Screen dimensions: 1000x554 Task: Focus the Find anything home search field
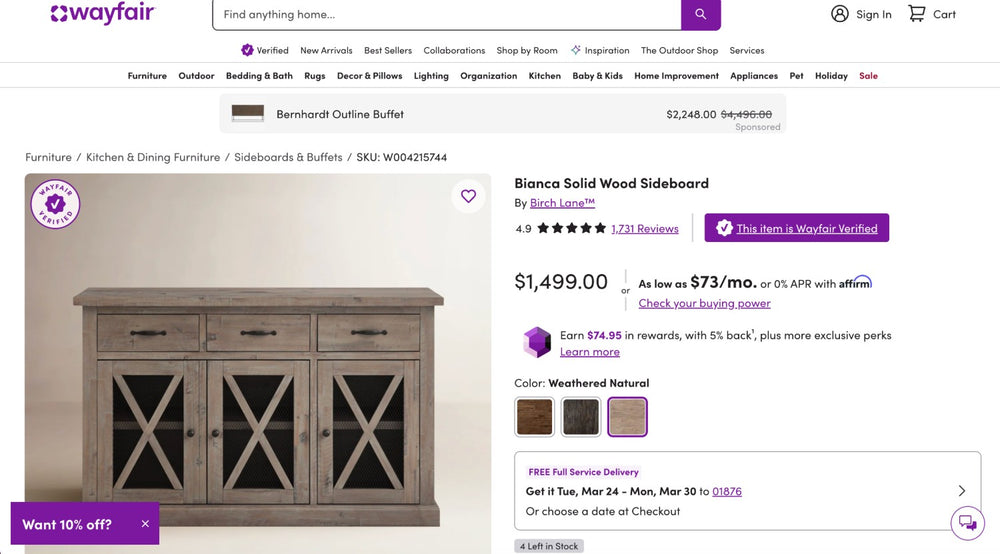[x=446, y=15]
